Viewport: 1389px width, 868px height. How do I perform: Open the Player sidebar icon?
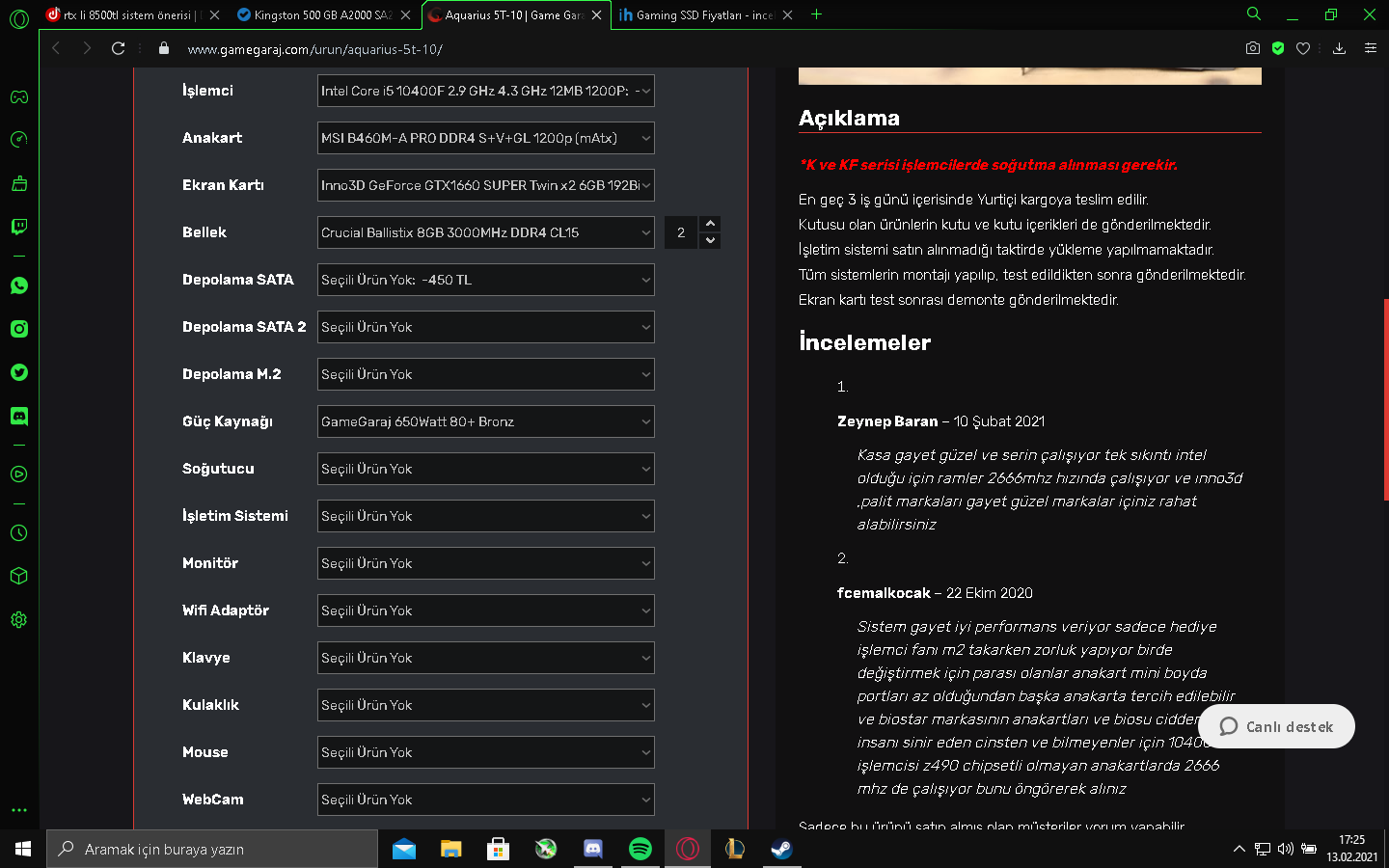tap(19, 475)
